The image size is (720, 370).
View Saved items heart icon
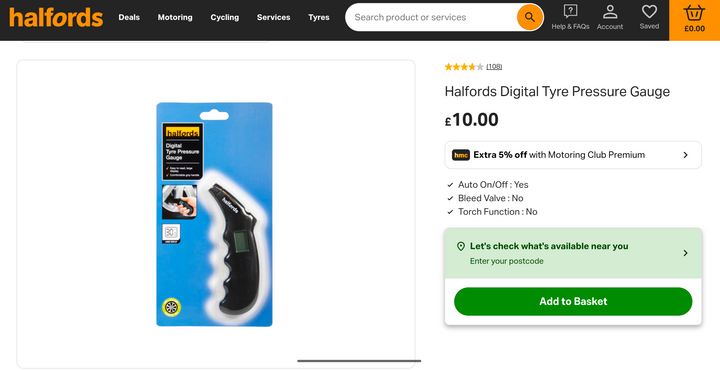pyautogui.click(x=649, y=11)
